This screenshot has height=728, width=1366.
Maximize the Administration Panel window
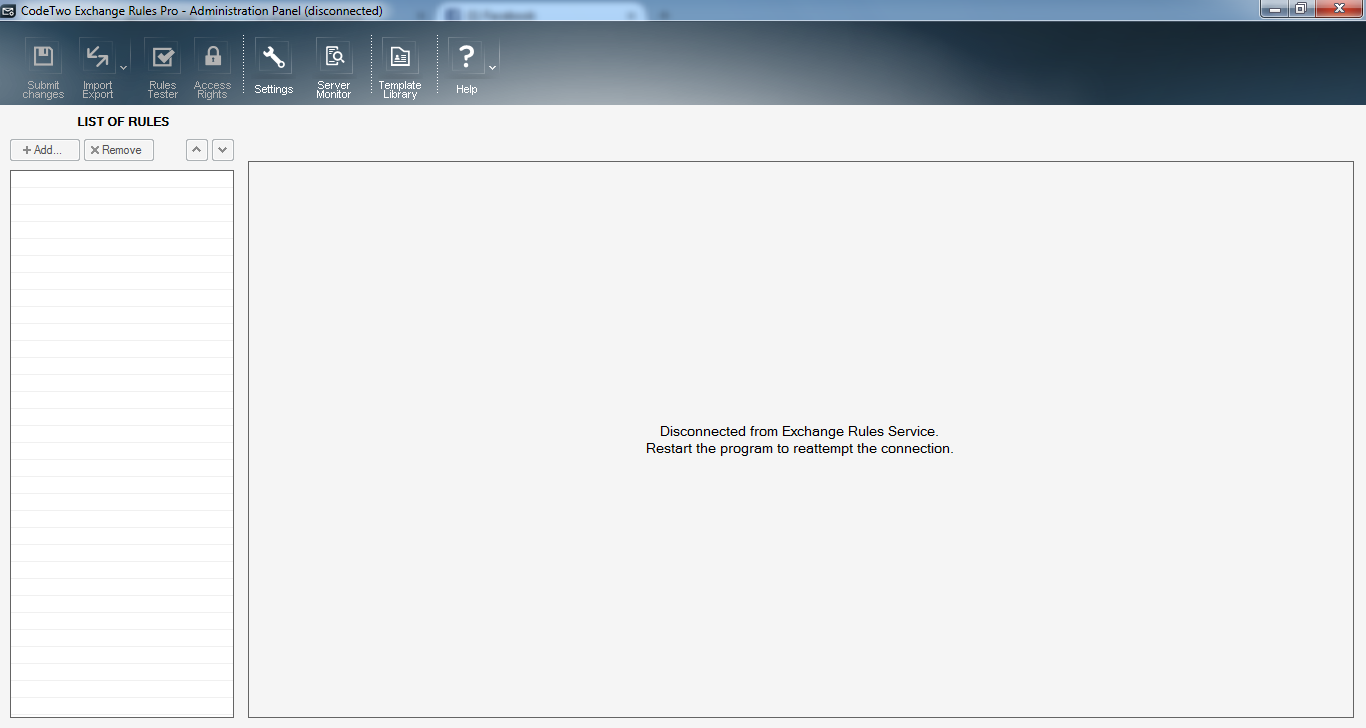(x=1301, y=9)
